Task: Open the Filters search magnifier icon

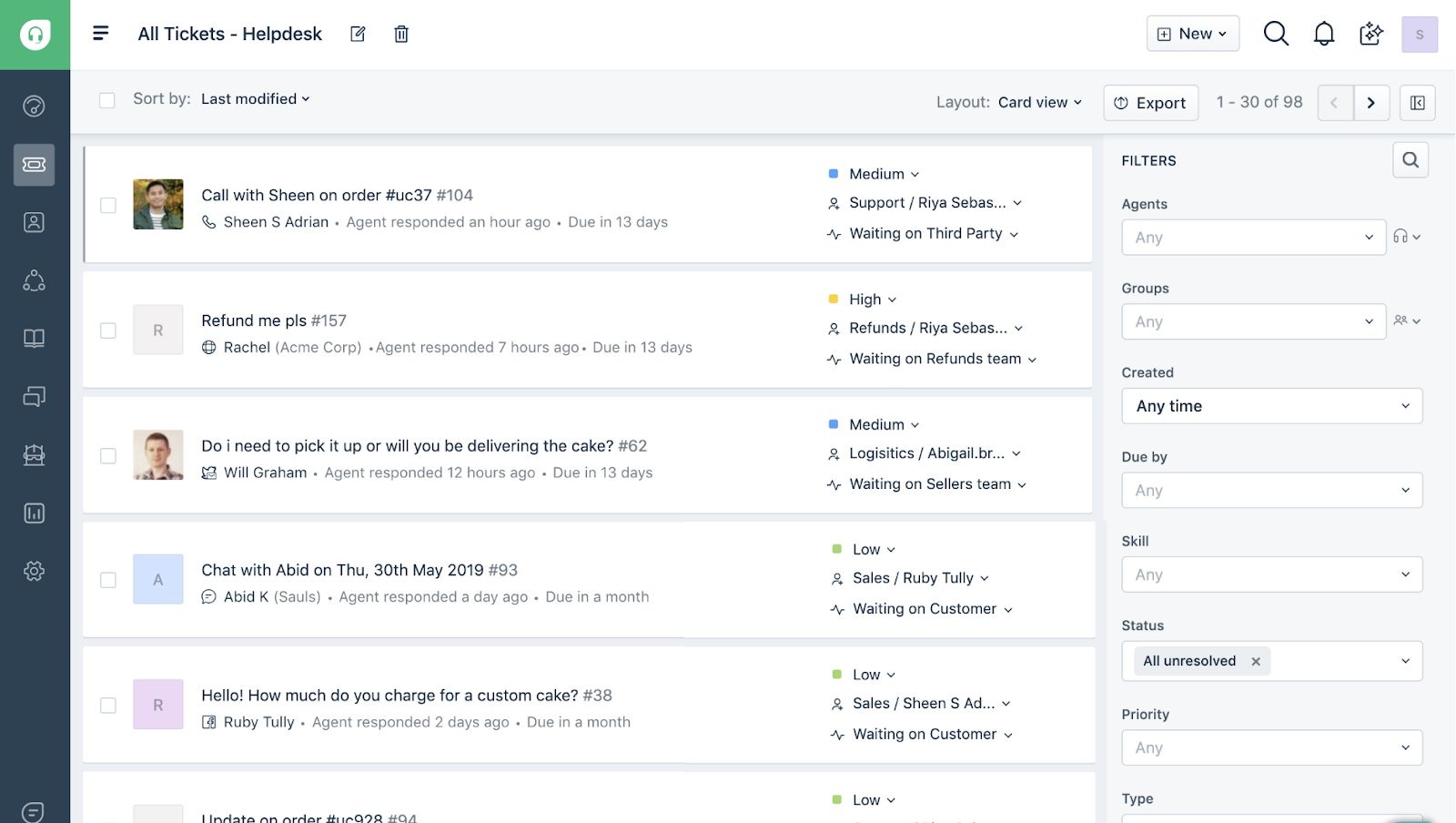Action: coord(1410,159)
